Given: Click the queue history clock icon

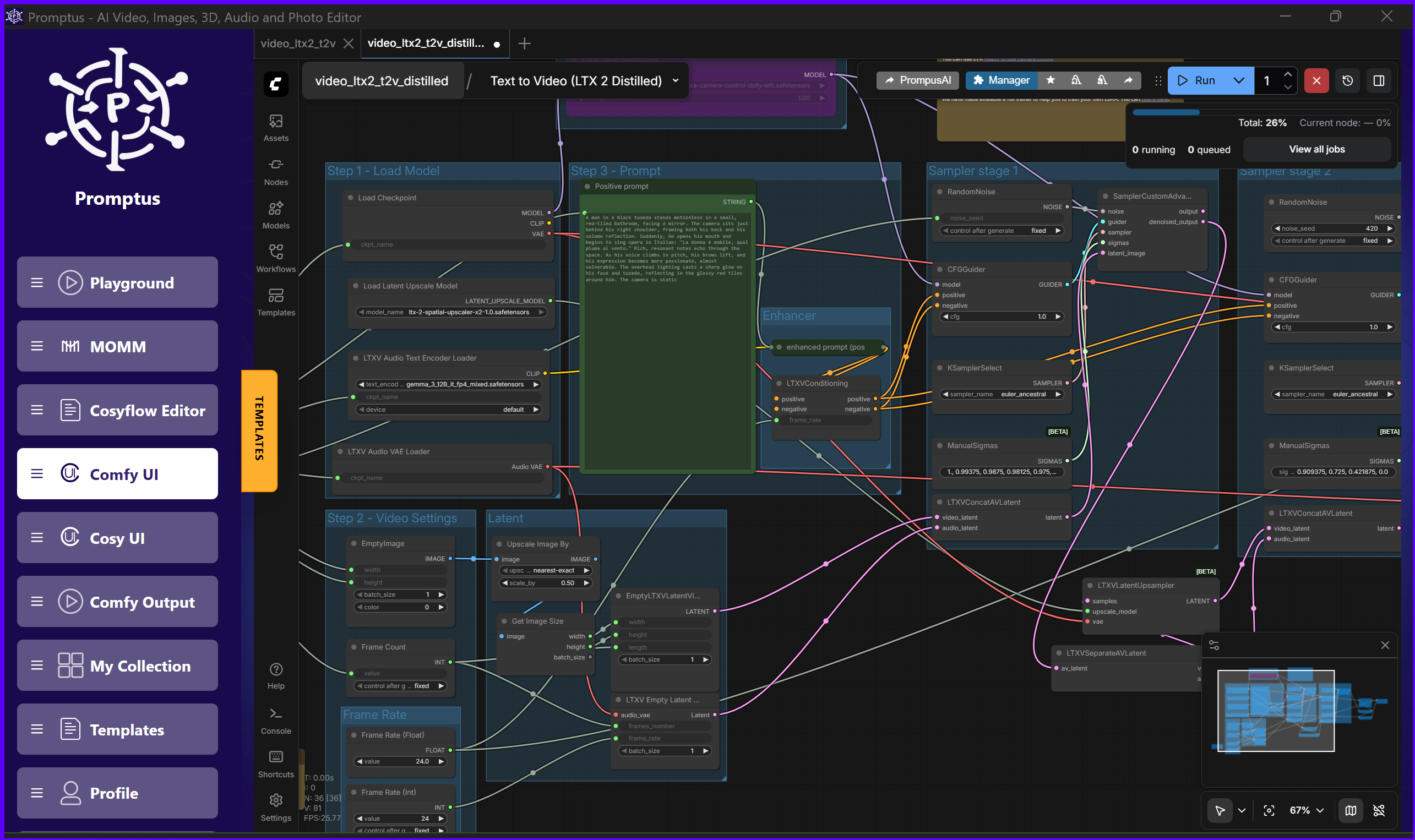Looking at the screenshot, I should (1348, 80).
